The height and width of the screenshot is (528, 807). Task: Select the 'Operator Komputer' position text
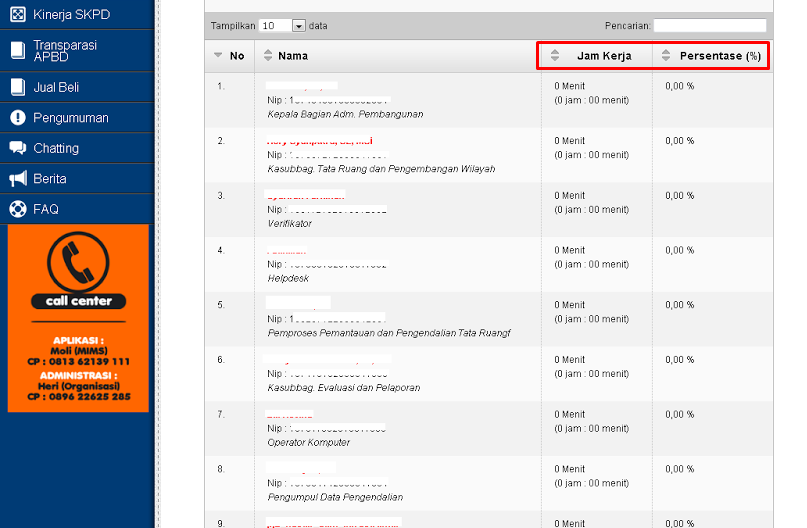click(309, 443)
